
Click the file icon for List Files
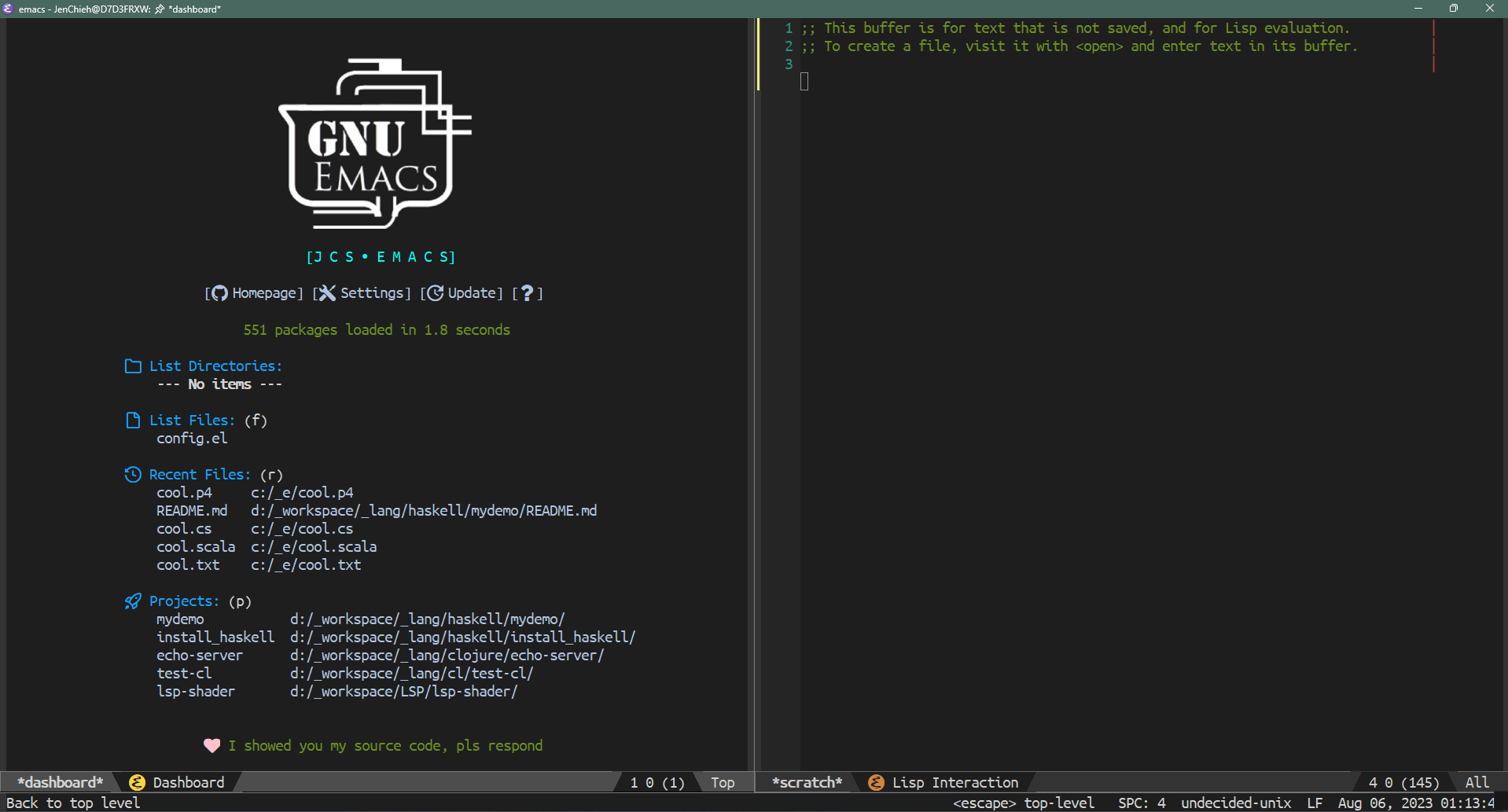pyautogui.click(x=133, y=421)
